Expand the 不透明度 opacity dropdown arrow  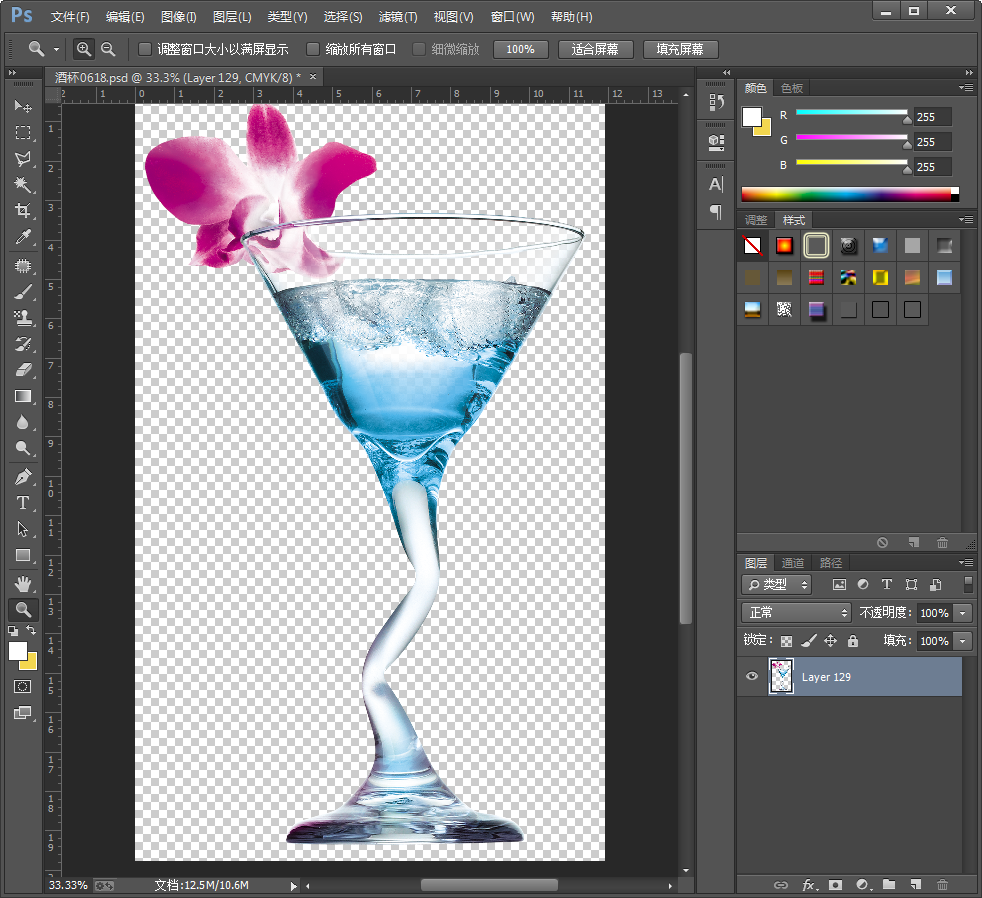pyautogui.click(x=963, y=613)
